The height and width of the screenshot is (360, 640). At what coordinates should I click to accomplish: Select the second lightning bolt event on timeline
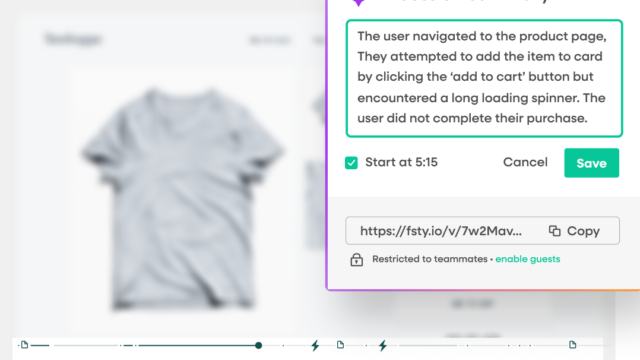point(382,346)
